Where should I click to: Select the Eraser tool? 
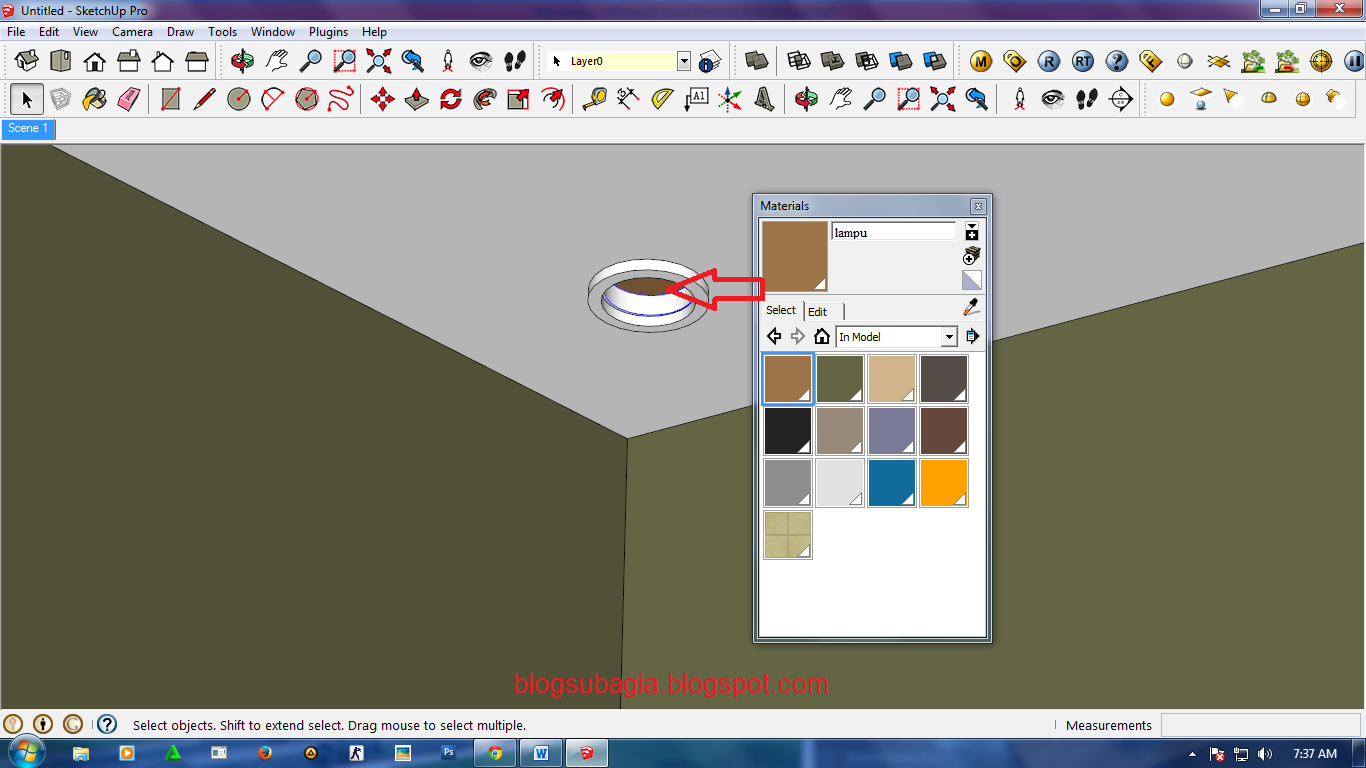[x=129, y=99]
